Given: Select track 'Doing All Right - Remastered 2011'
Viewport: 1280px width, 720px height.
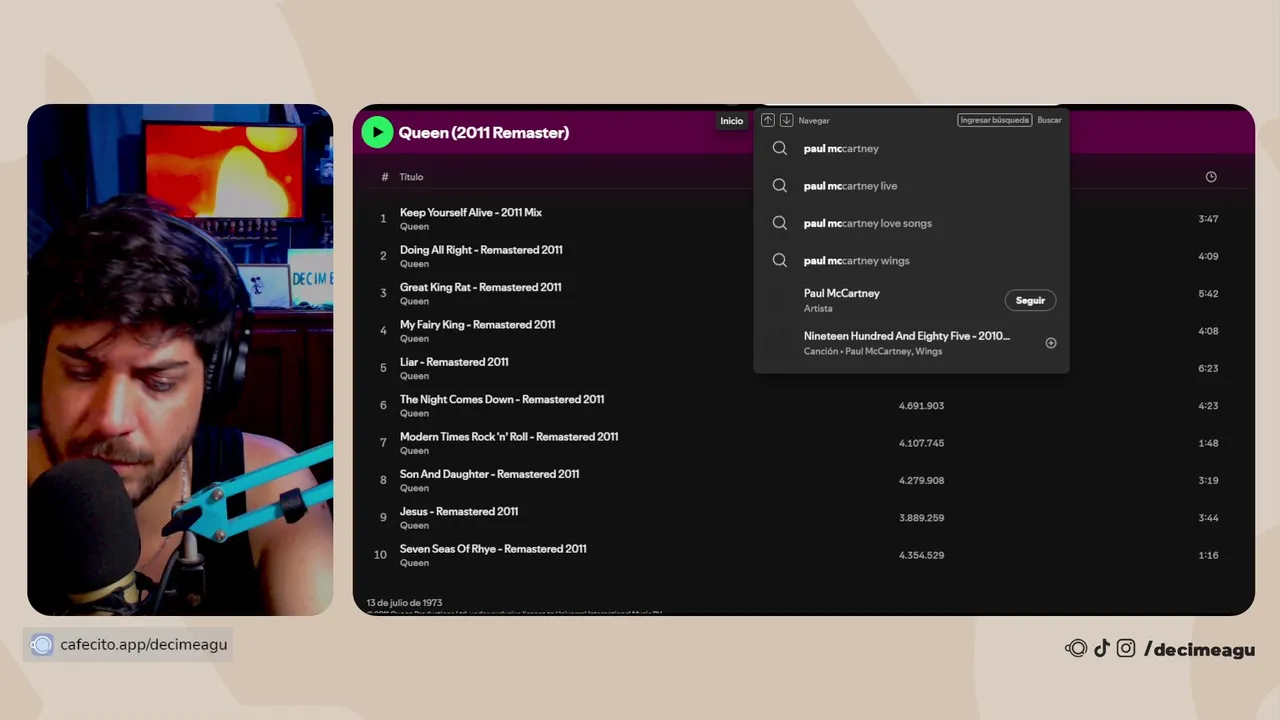Looking at the screenshot, I should pos(481,250).
